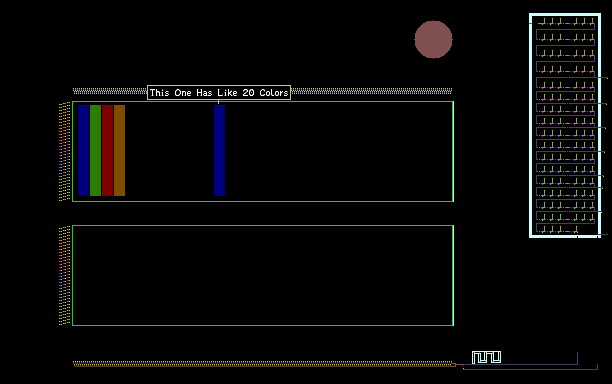The width and height of the screenshot is (612, 384).
Task: Pick the dark red color bar
Action: tap(107, 150)
